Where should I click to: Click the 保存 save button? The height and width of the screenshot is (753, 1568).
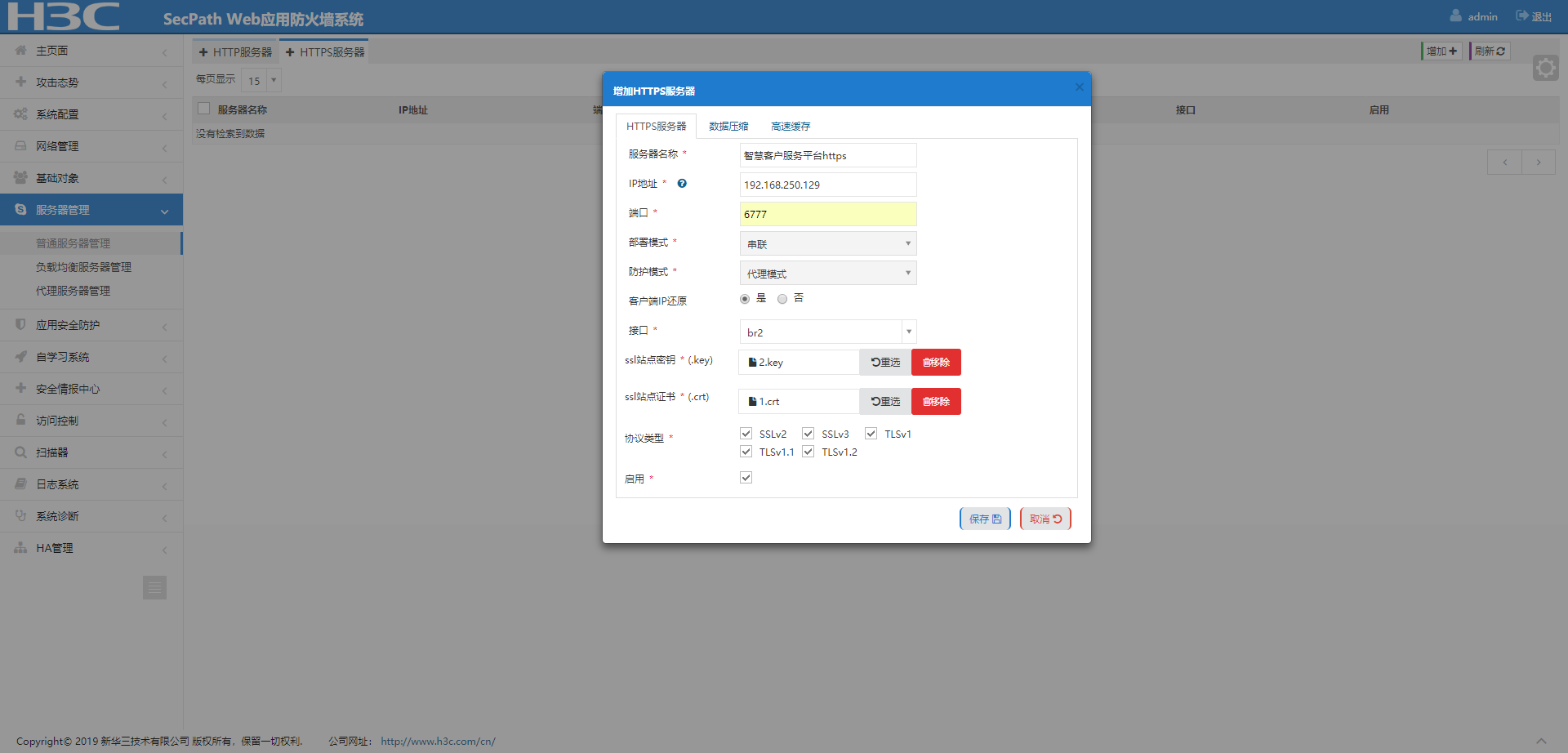pyautogui.click(x=985, y=519)
